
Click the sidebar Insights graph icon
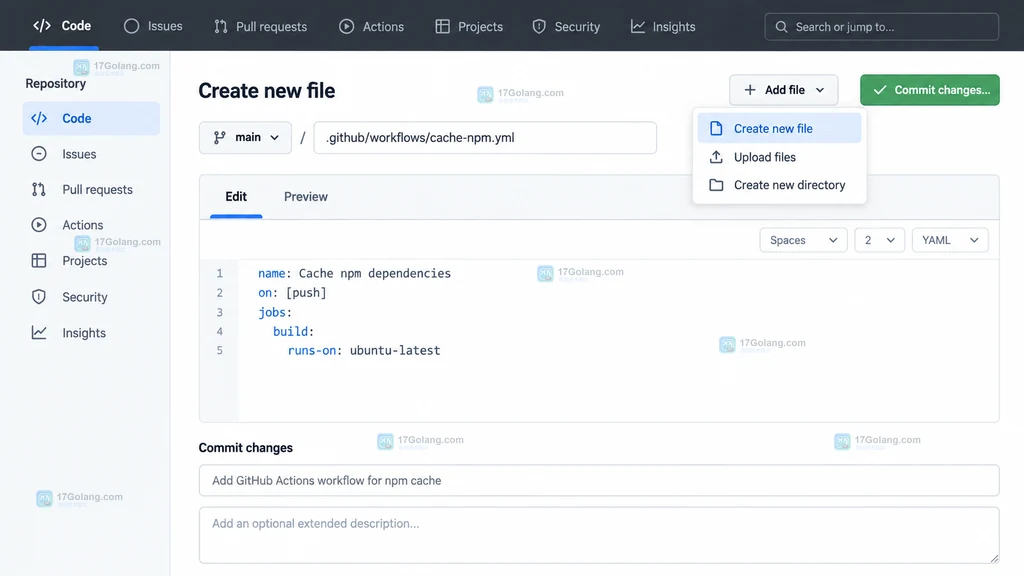(39, 332)
